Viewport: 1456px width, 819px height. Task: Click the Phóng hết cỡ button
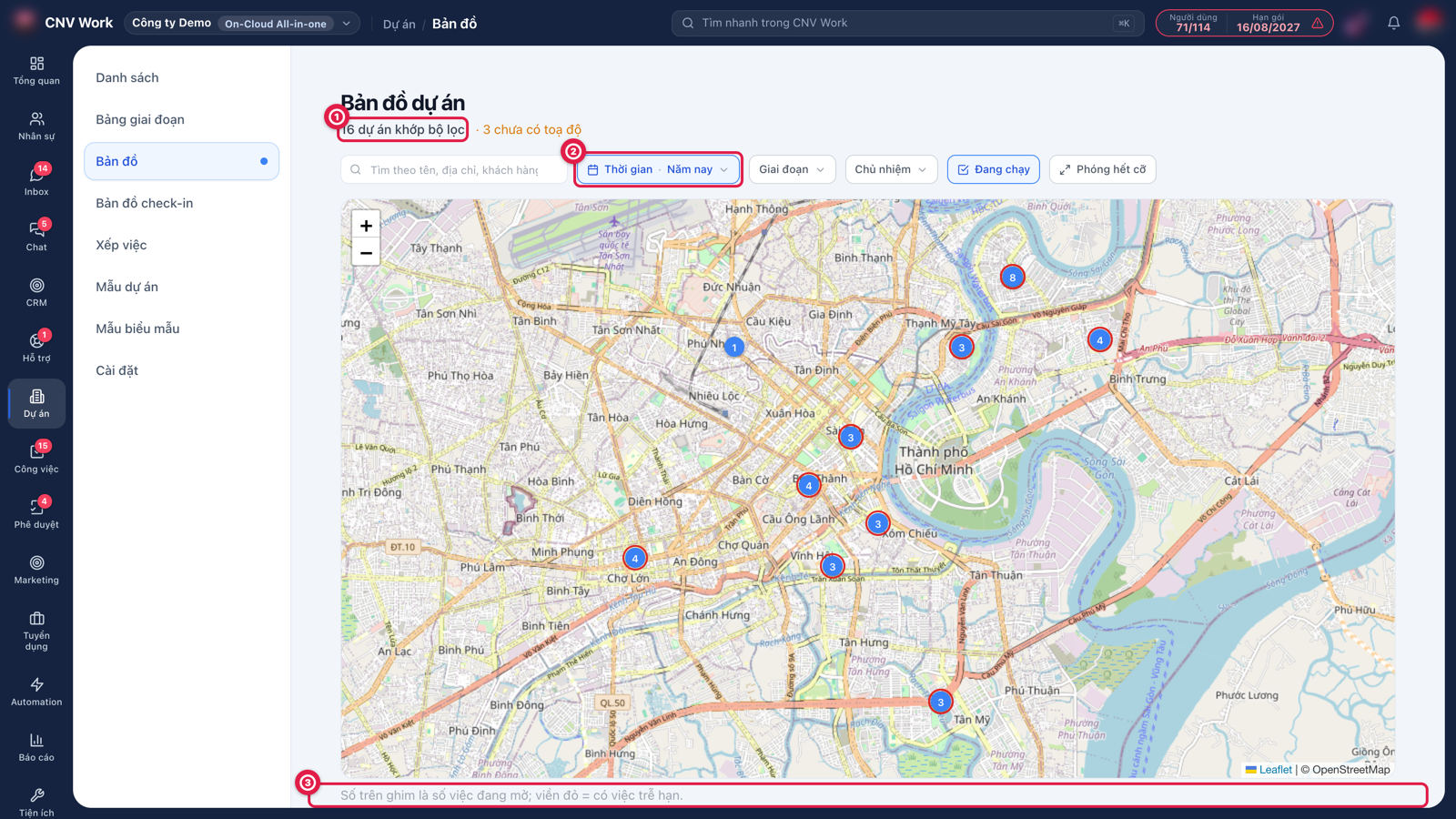click(x=1102, y=169)
